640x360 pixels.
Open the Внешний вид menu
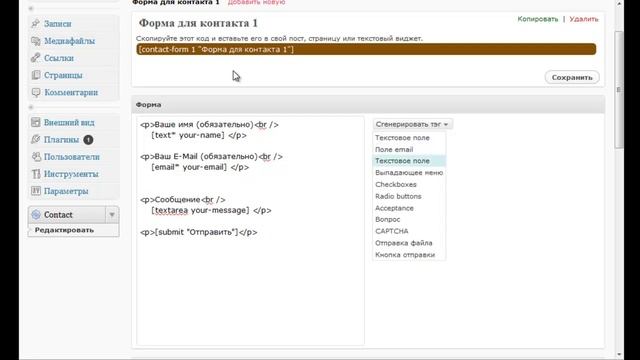click(x=69, y=122)
